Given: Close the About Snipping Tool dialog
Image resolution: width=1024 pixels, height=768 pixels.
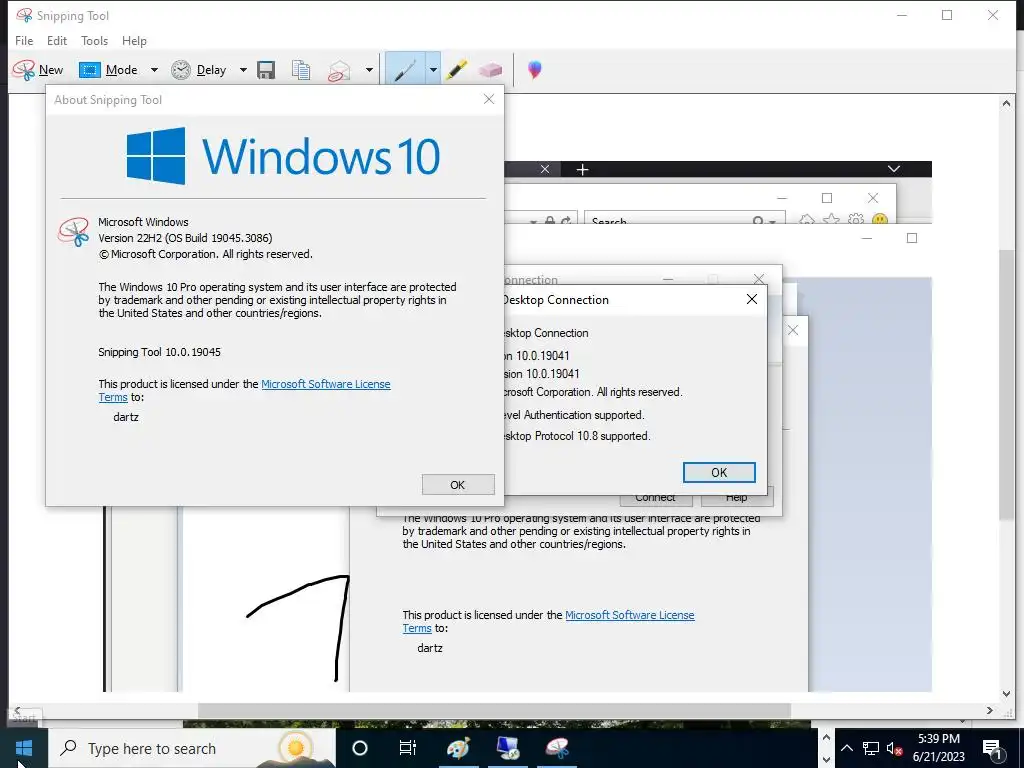Looking at the screenshot, I should [488, 99].
